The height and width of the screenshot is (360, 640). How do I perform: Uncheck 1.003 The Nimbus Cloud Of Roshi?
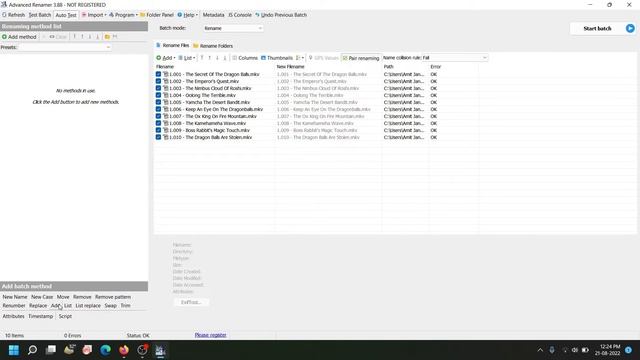point(158,88)
